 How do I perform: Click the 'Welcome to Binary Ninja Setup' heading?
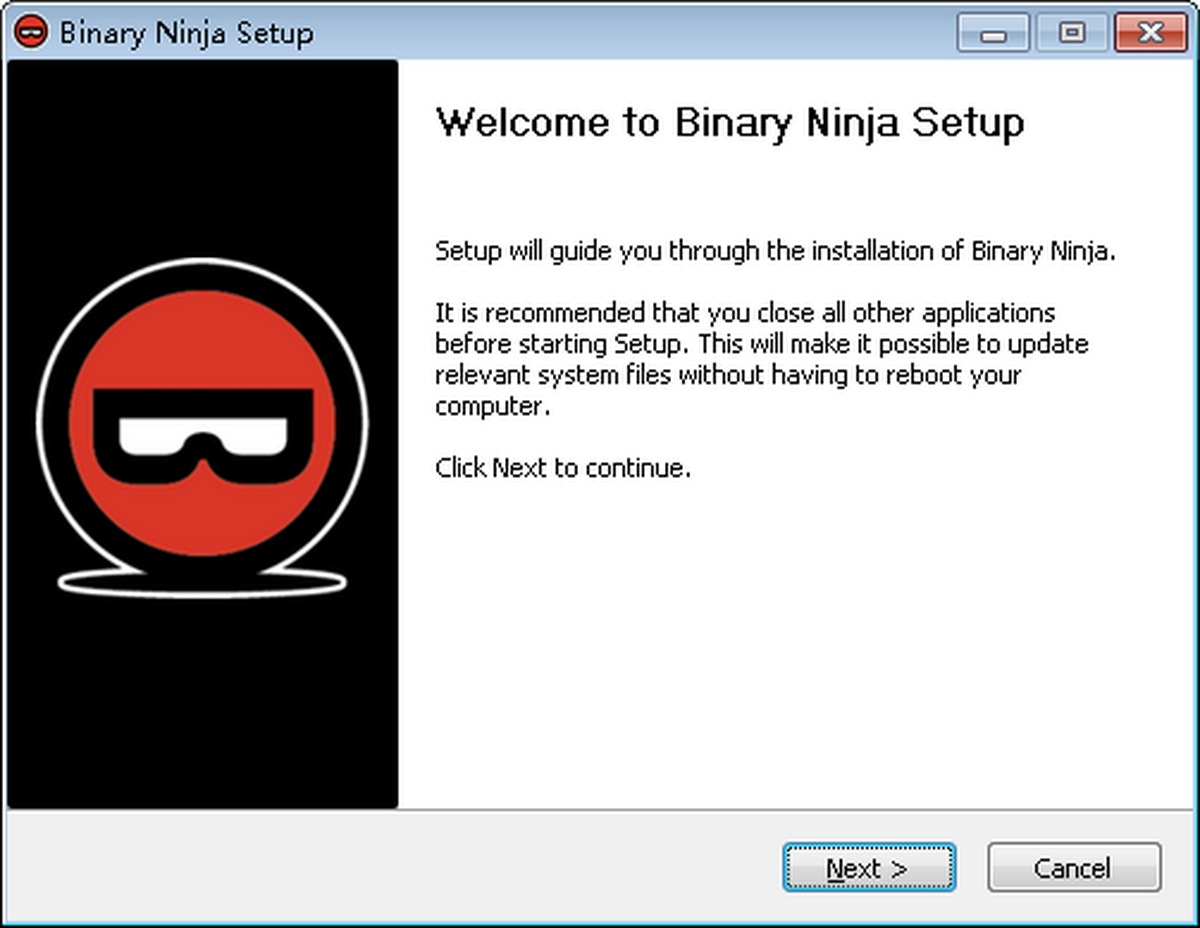[730, 123]
